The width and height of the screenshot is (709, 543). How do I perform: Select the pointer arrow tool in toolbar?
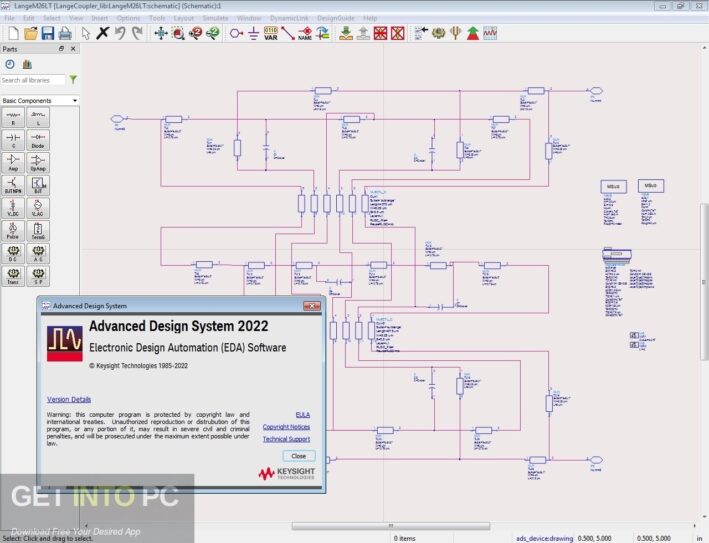85,33
